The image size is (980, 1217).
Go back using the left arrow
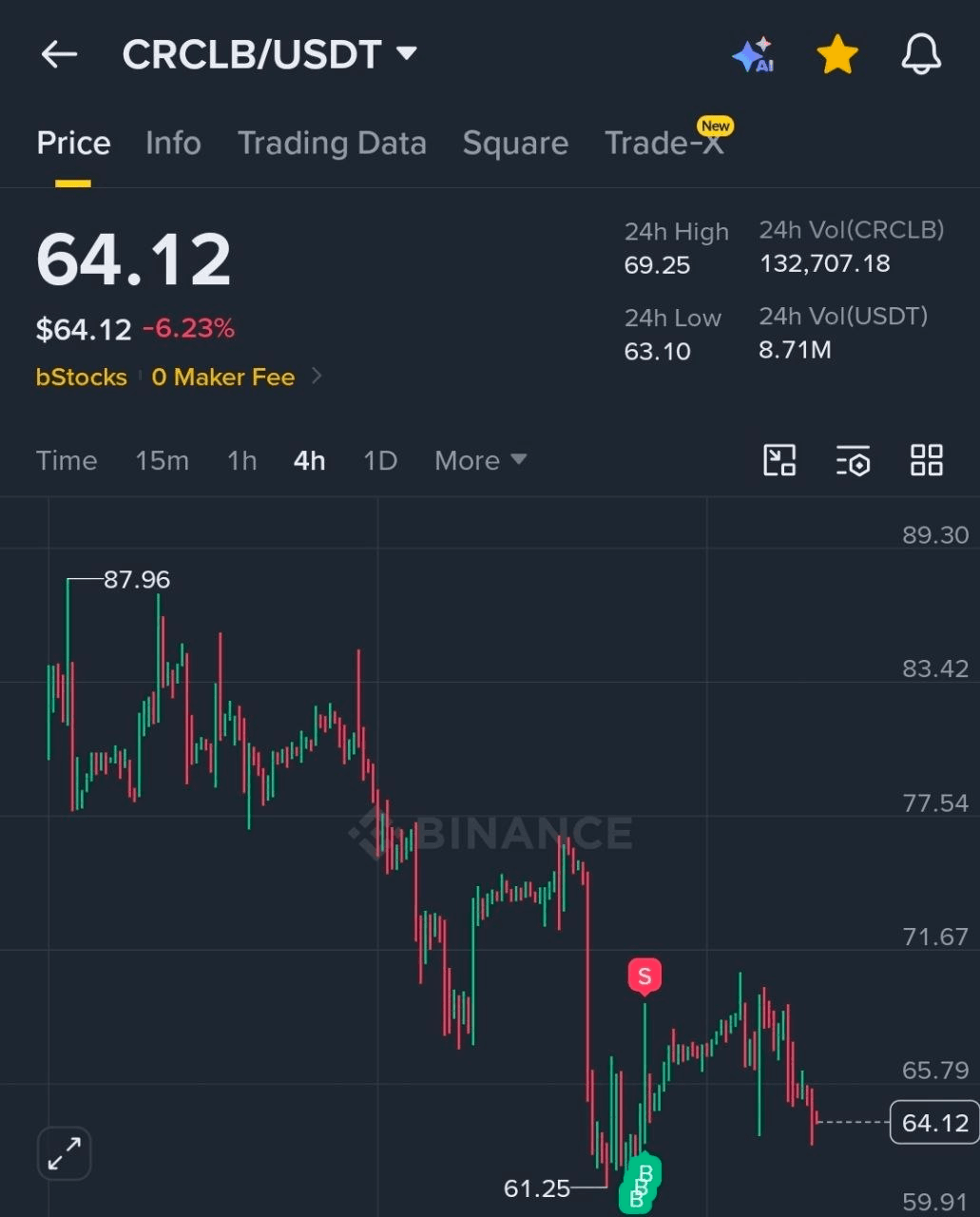coord(59,54)
